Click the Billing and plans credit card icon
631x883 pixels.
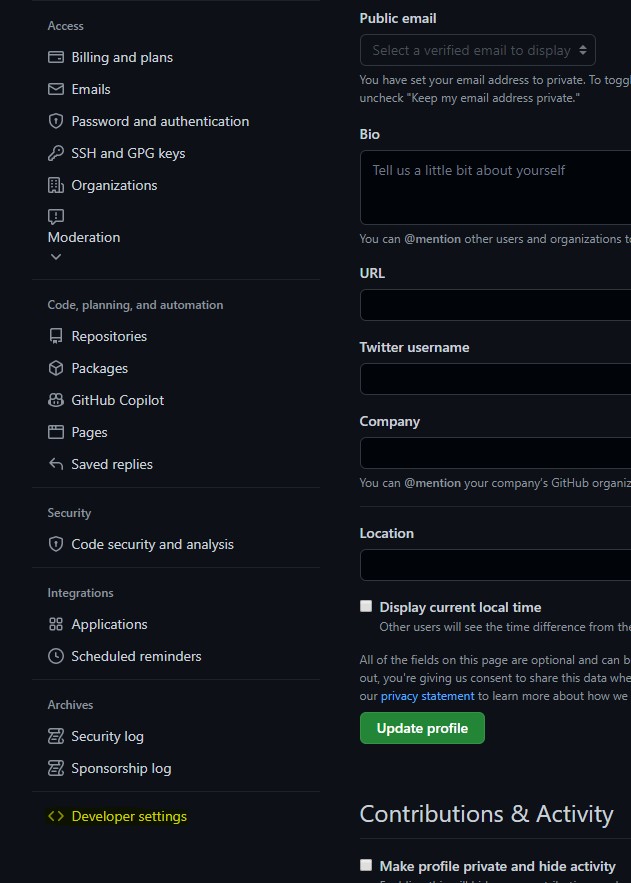click(56, 57)
